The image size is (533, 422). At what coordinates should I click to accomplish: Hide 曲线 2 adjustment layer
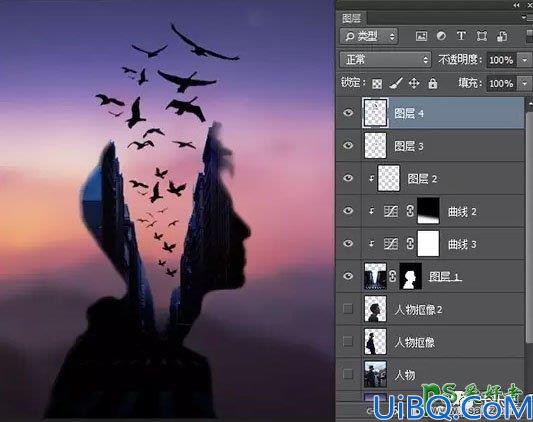click(x=348, y=211)
